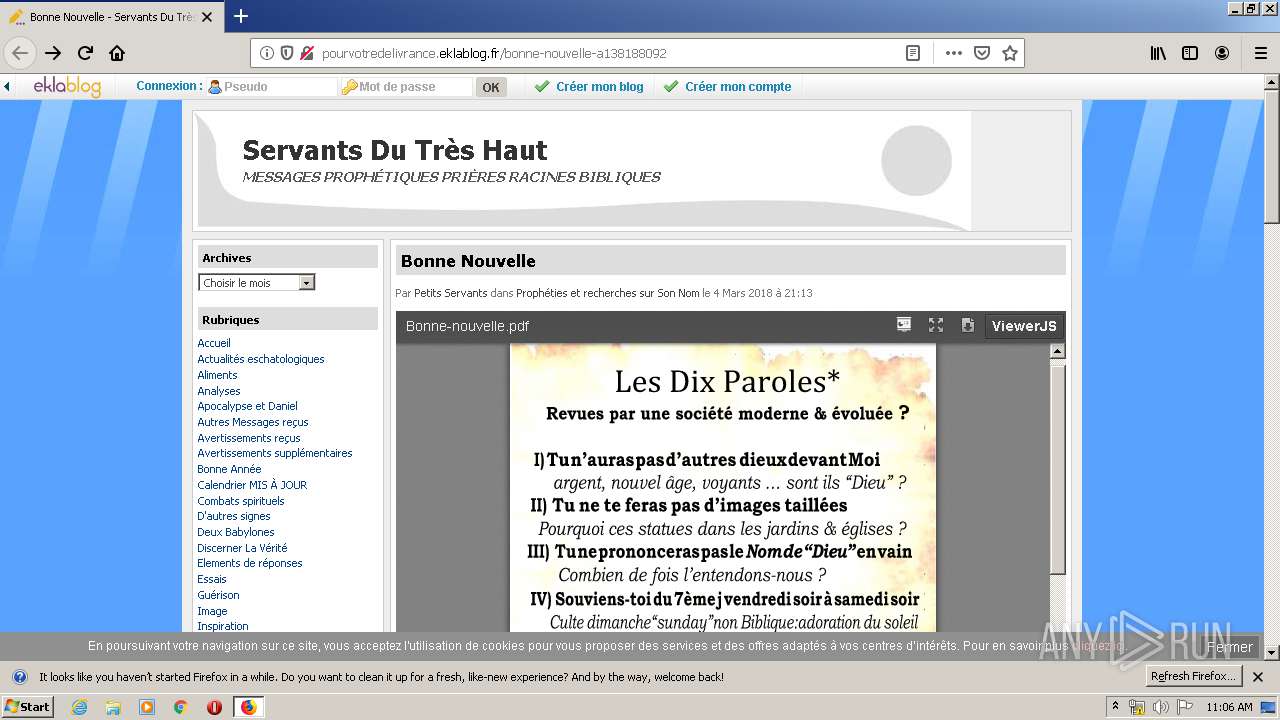Expand Choisir le mois dropdown
This screenshot has height=720, width=1280.
click(x=257, y=283)
